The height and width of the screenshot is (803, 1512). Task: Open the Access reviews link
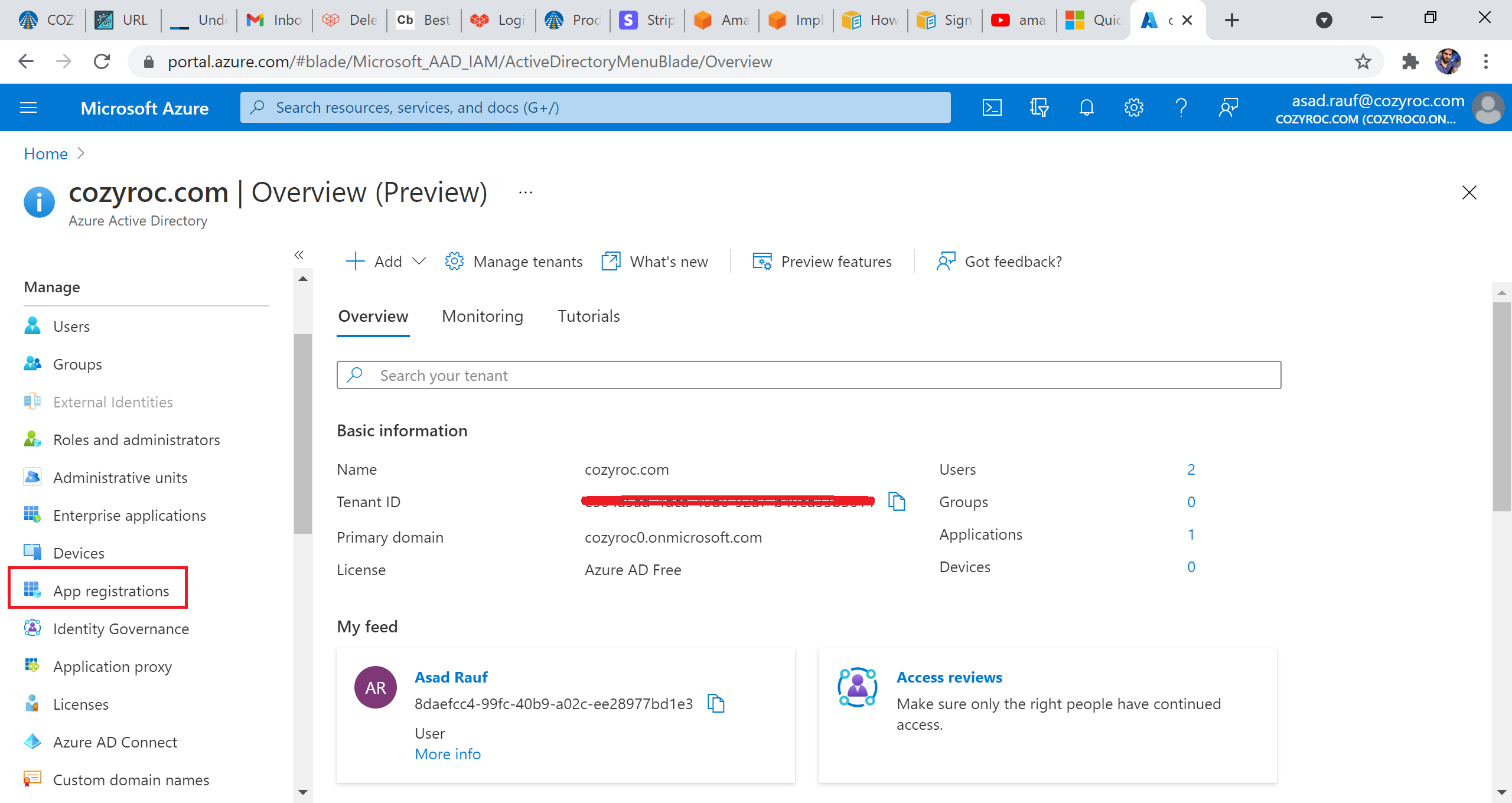tap(949, 677)
